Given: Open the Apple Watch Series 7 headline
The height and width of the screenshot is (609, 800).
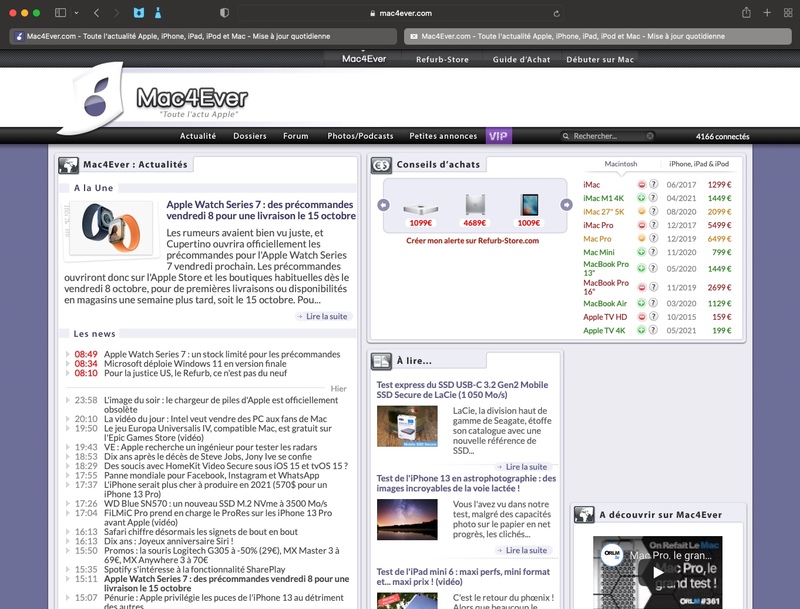Looking at the screenshot, I should [x=261, y=210].
